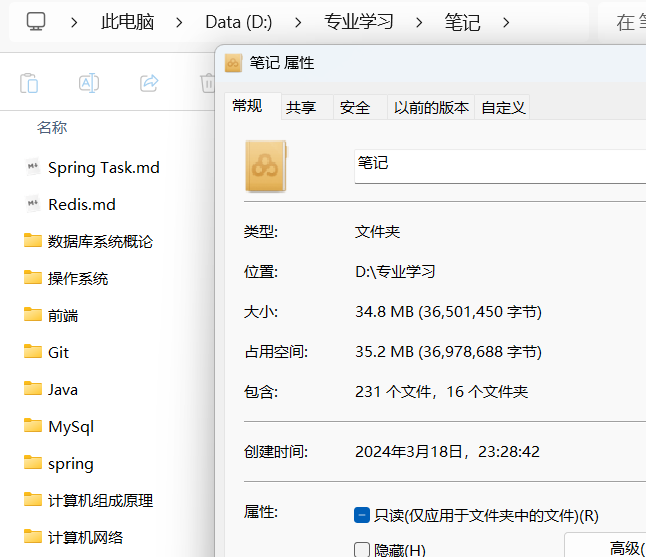The image size is (646, 557).
Task: Switch to the 安全 tab
Action: tap(360, 108)
